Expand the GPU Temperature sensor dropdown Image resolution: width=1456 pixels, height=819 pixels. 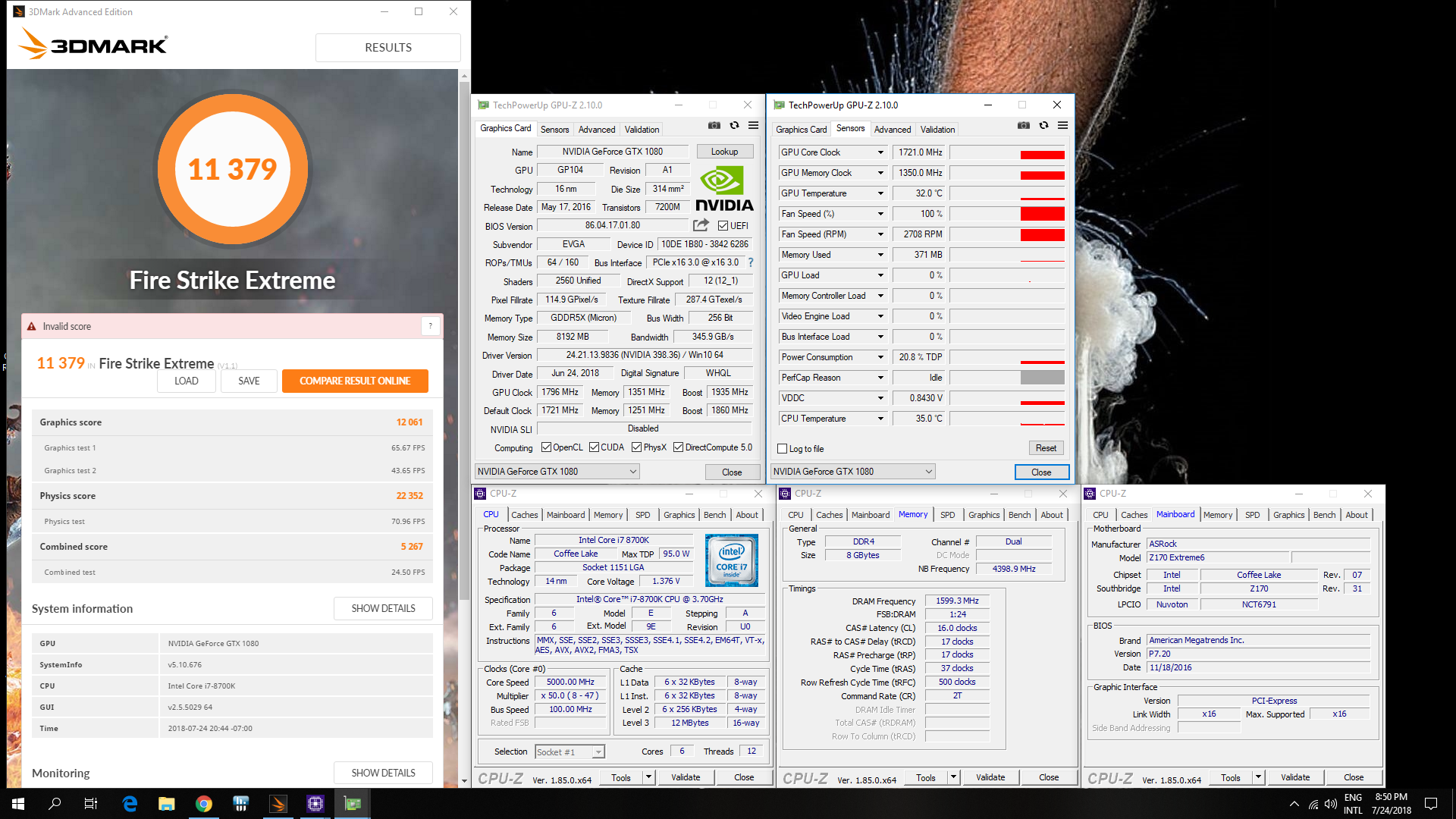pos(880,193)
